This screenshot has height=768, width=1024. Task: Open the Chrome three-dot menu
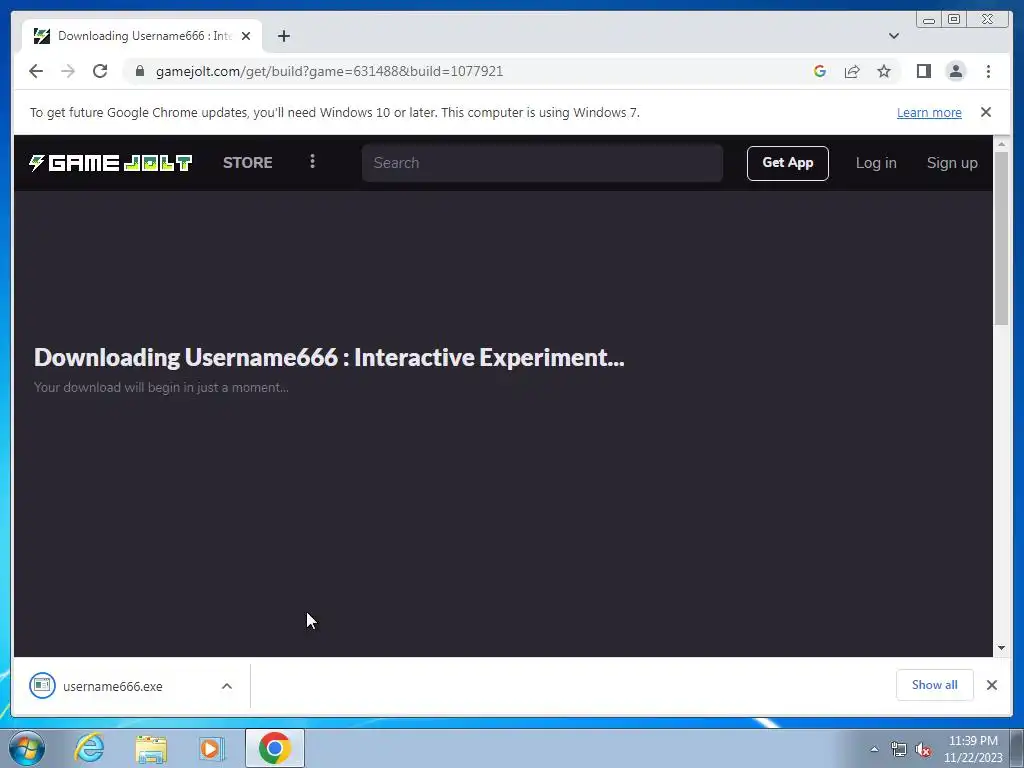click(988, 71)
